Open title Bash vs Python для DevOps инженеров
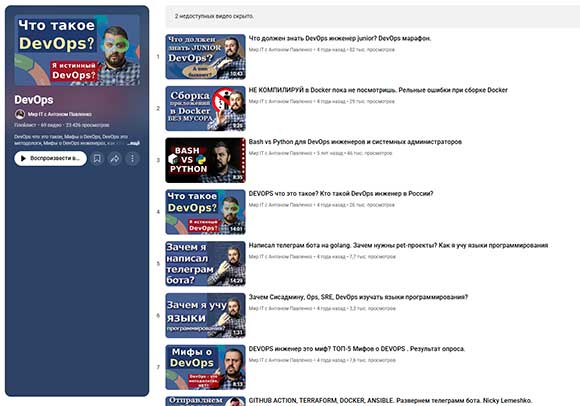The height and width of the screenshot is (406, 580). click(x=355, y=142)
